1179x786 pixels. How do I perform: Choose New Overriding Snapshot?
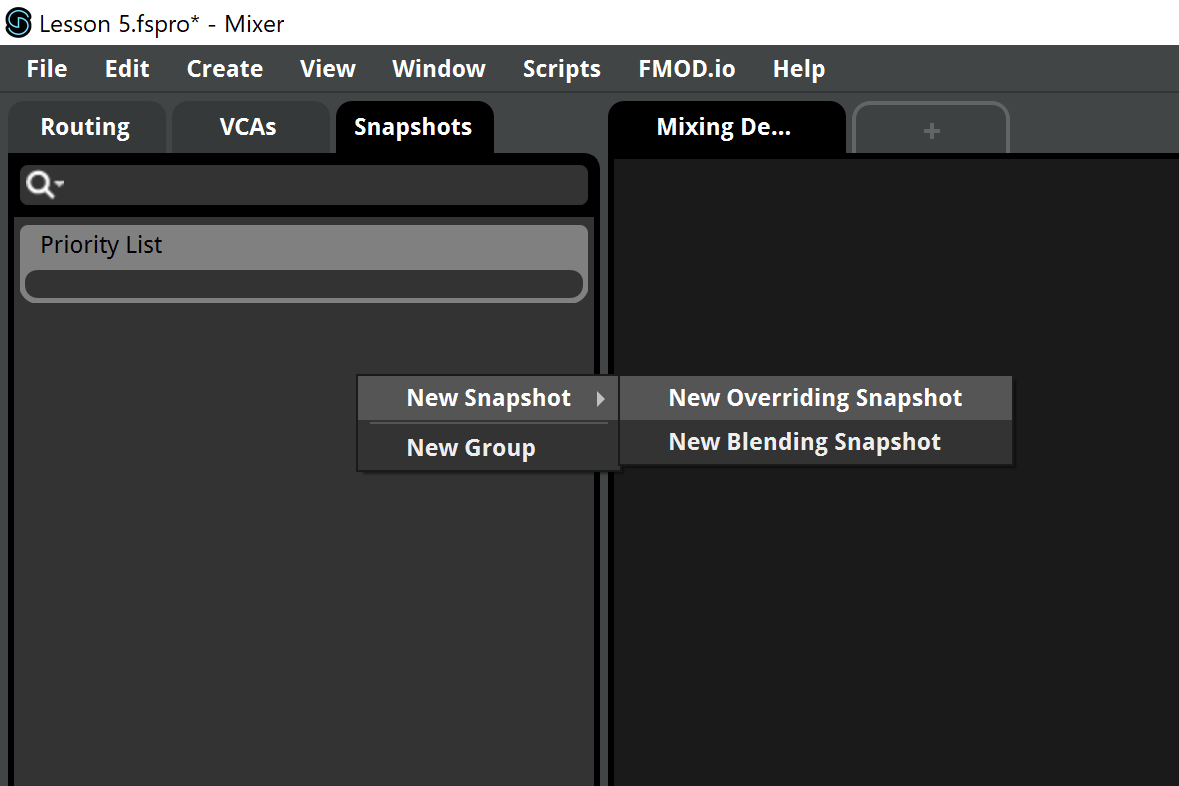(816, 398)
